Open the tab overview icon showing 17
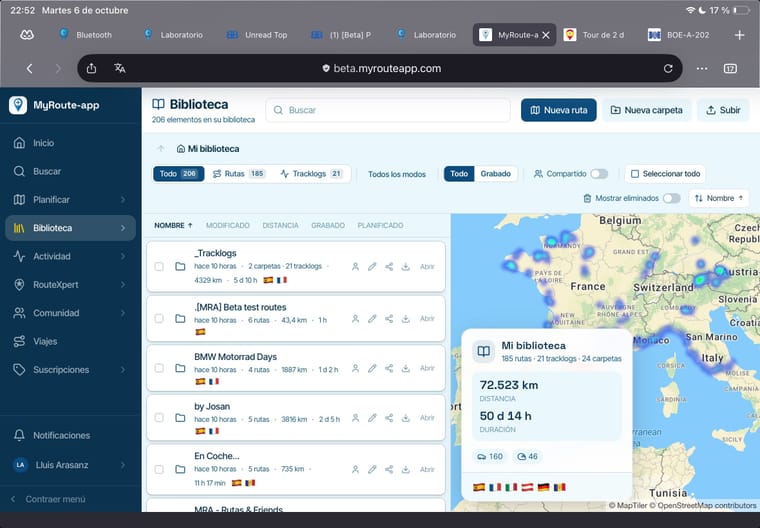Viewport: 760px width, 528px height. click(730, 68)
